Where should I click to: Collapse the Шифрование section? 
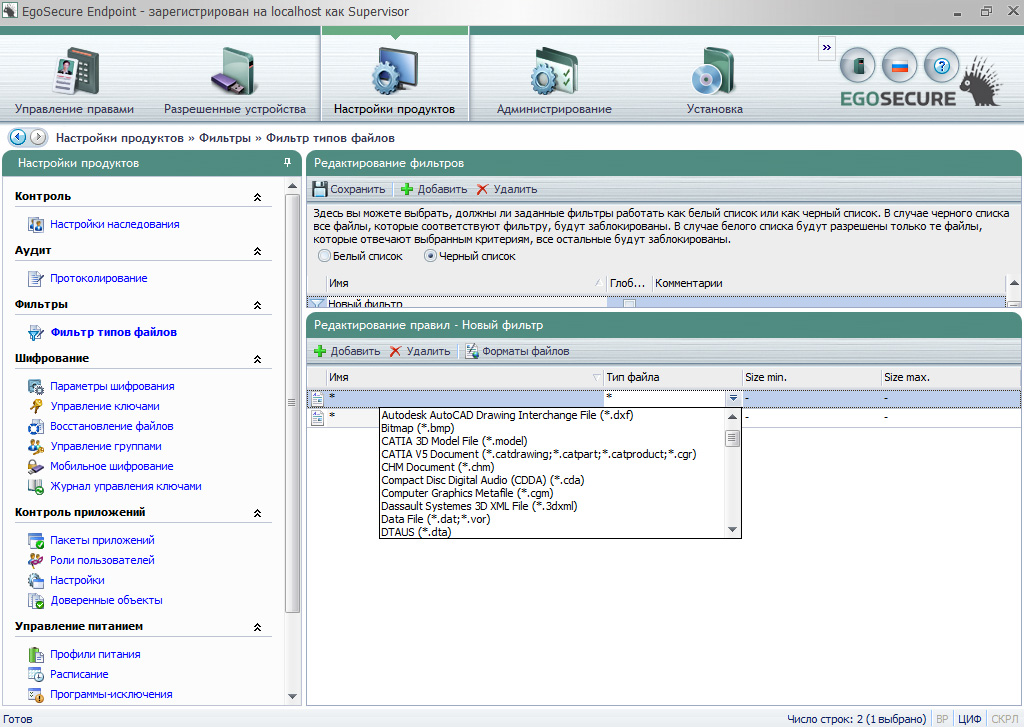257,359
